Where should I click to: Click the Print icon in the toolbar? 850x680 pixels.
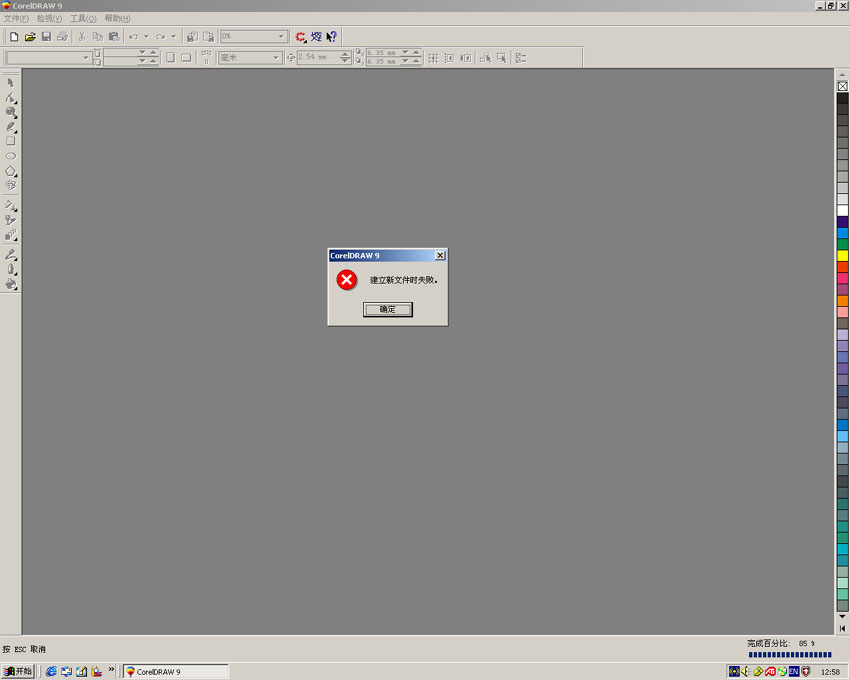pyautogui.click(x=63, y=37)
